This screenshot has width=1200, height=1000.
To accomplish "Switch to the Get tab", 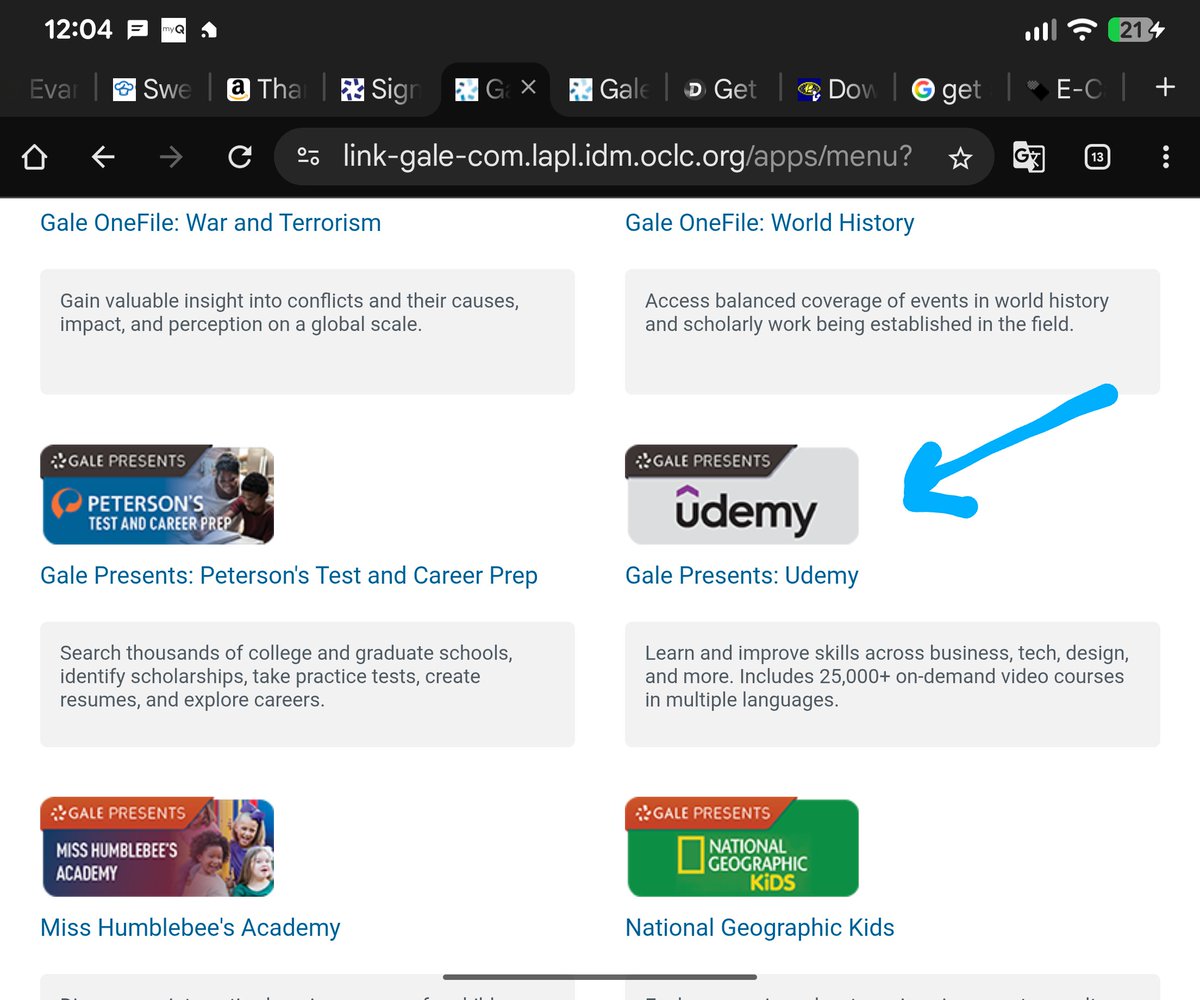I will (722, 89).
